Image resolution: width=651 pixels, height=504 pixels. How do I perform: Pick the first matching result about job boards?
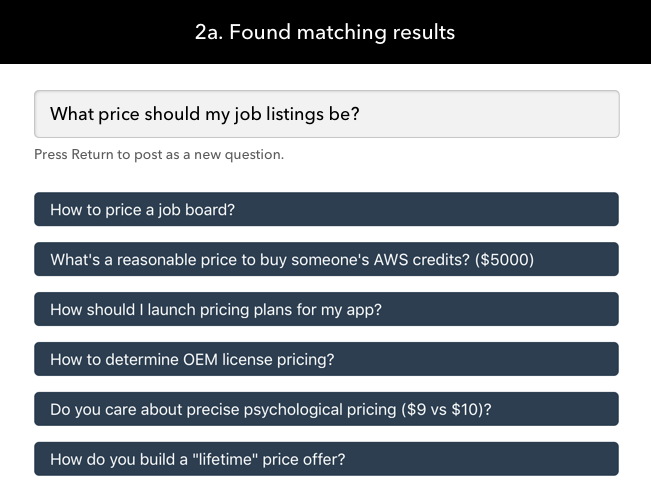point(326,210)
